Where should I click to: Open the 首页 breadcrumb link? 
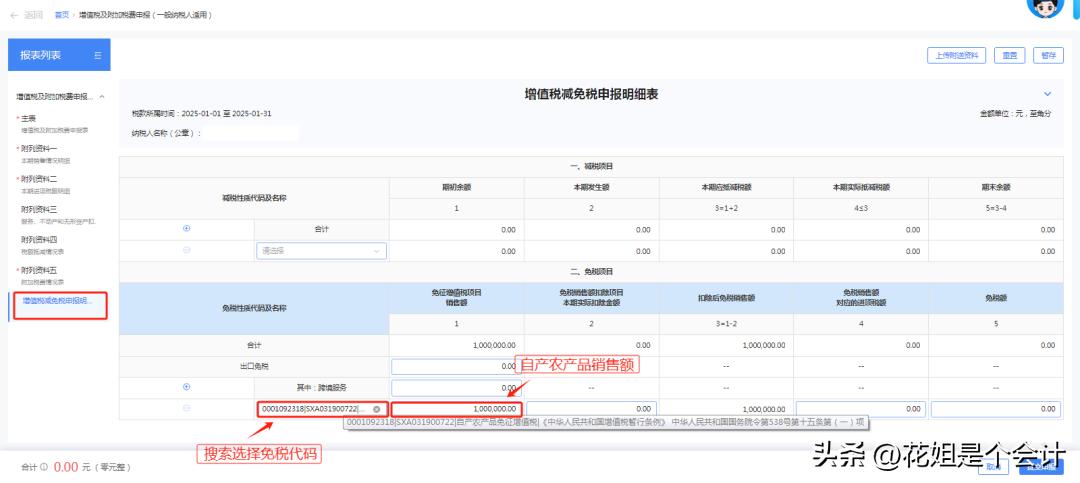[x=62, y=14]
